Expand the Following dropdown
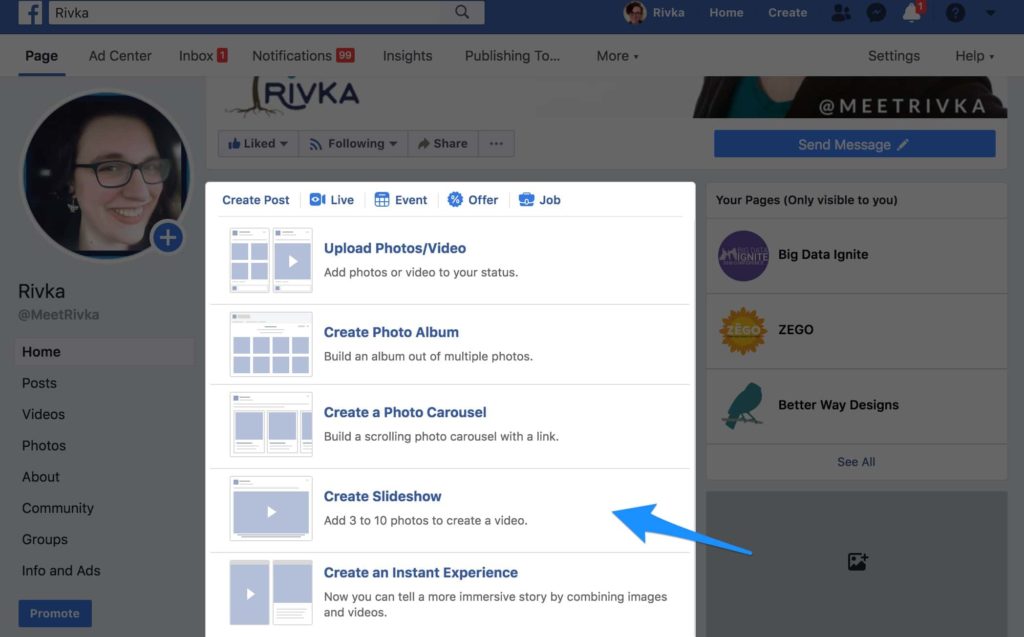Image resolution: width=1024 pixels, height=637 pixels. [354, 144]
